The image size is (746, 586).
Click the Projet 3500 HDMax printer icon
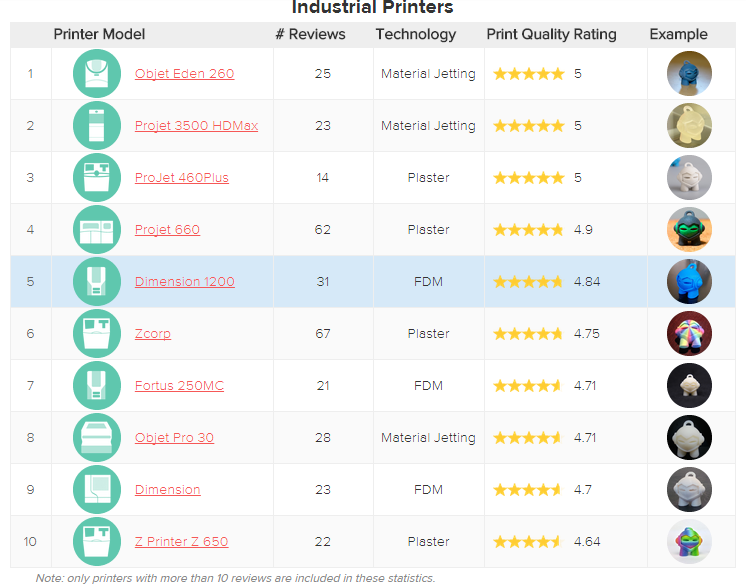tap(97, 126)
